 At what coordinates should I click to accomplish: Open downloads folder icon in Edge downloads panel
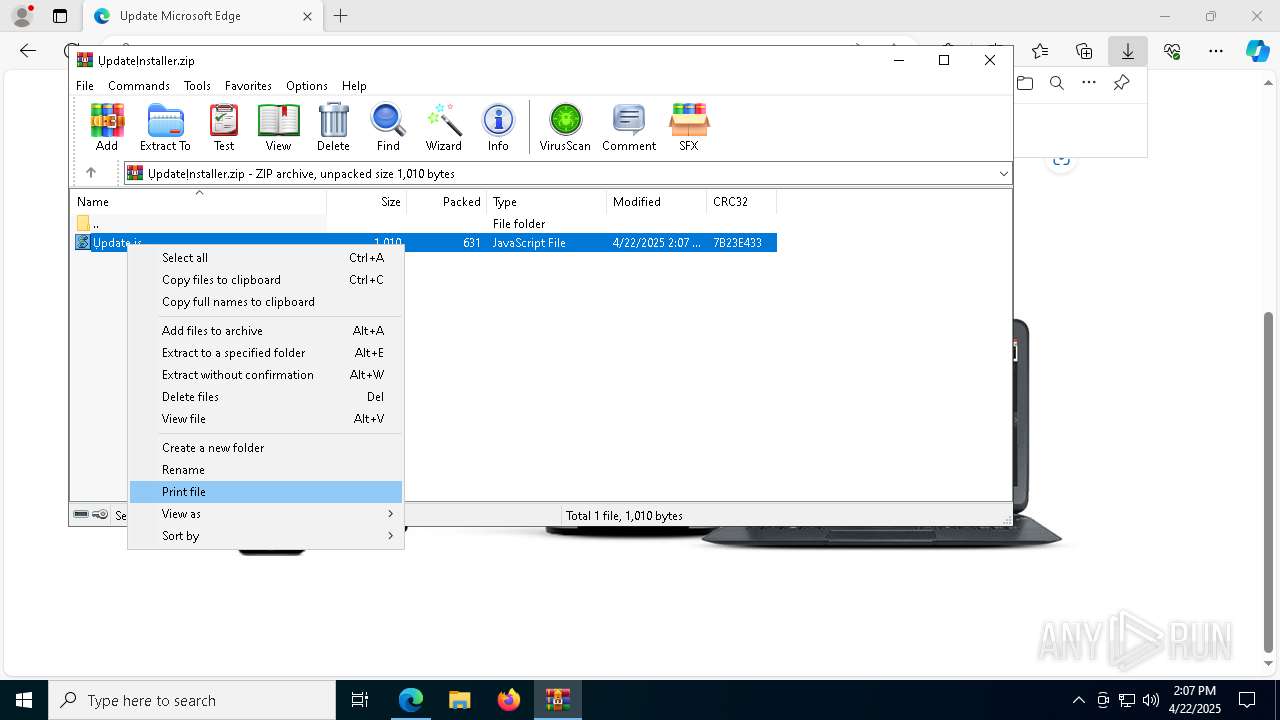pos(1025,83)
